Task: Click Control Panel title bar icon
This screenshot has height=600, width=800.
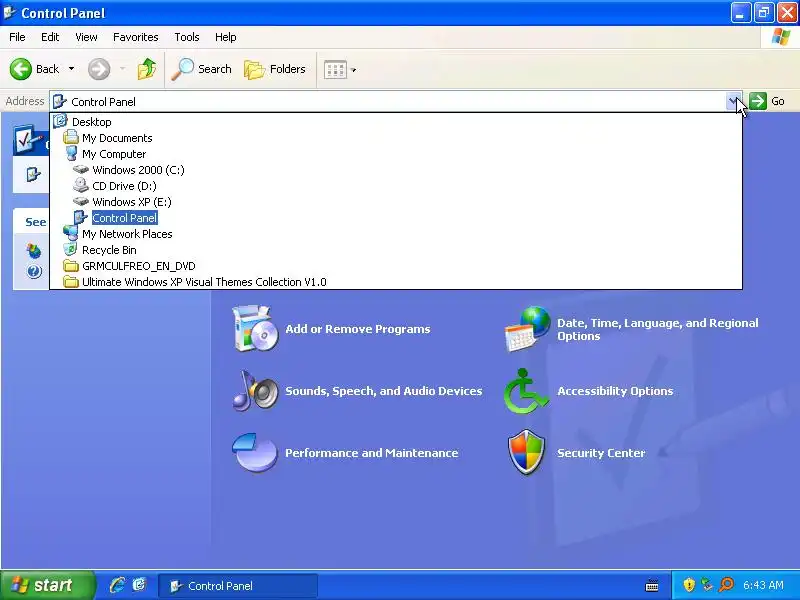Action: click(x=9, y=12)
